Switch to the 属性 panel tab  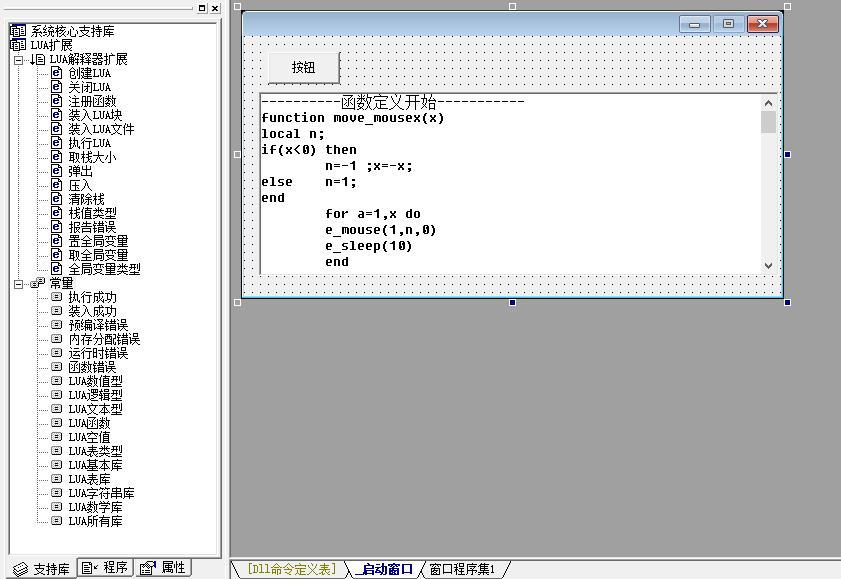click(x=163, y=567)
